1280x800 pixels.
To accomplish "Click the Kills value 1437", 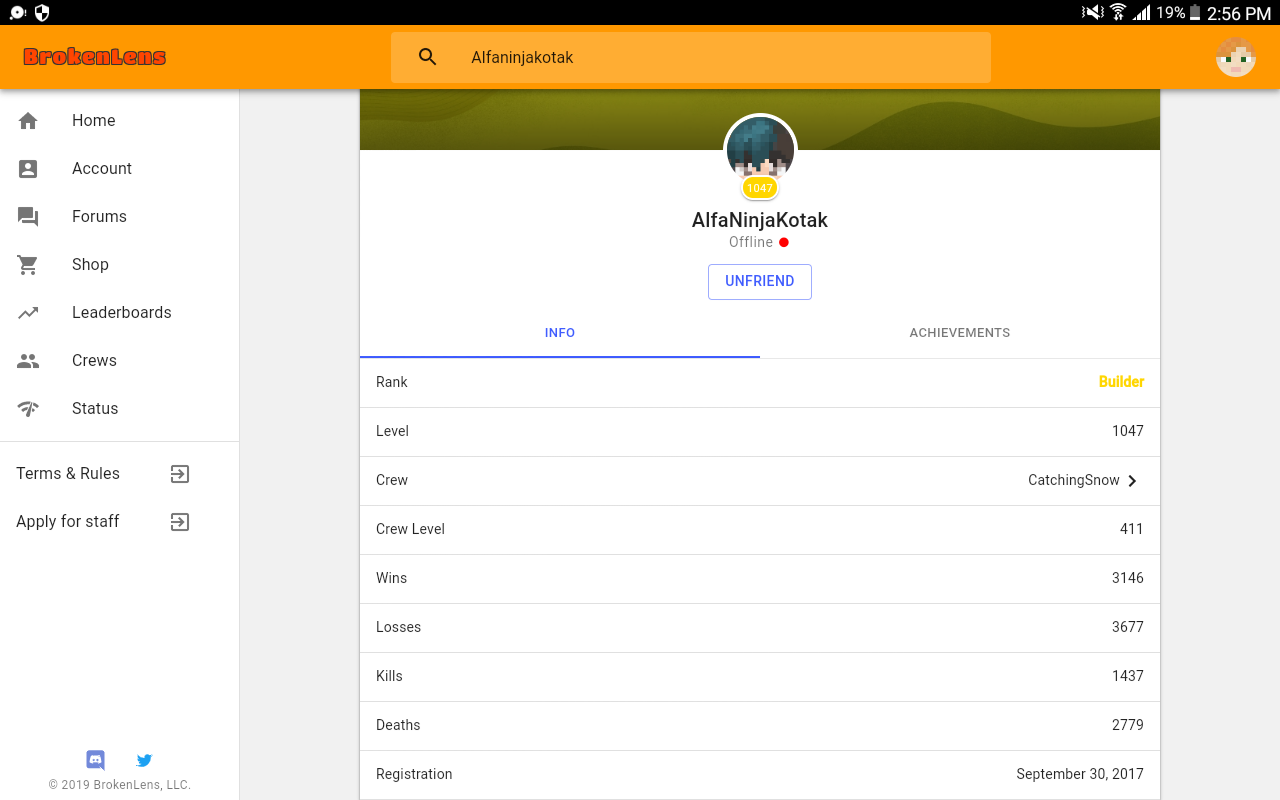I will coord(1128,676).
